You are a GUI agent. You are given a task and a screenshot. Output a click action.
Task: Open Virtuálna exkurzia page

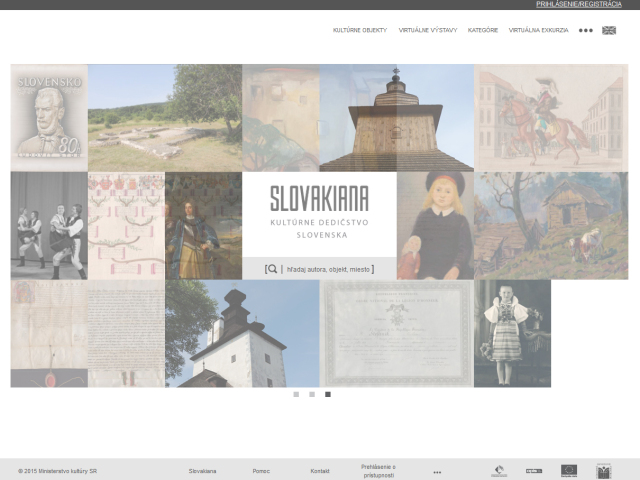click(538, 30)
